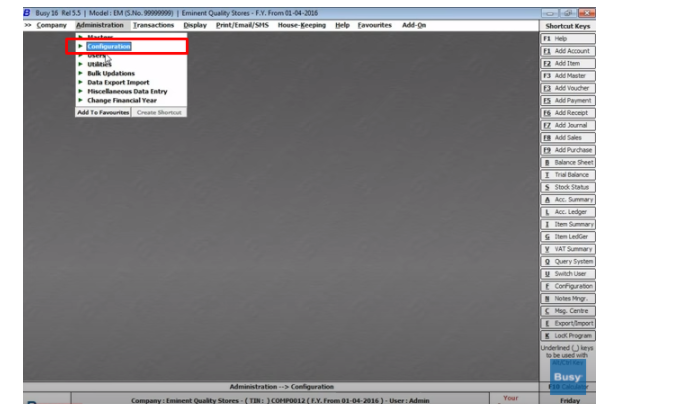
Task: Select Data Export Import entry
Action: coord(118,82)
